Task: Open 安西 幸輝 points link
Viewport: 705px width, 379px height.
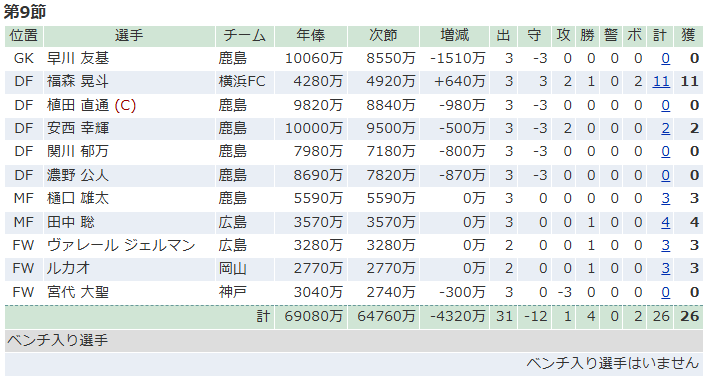Action: [x=665, y=129]
